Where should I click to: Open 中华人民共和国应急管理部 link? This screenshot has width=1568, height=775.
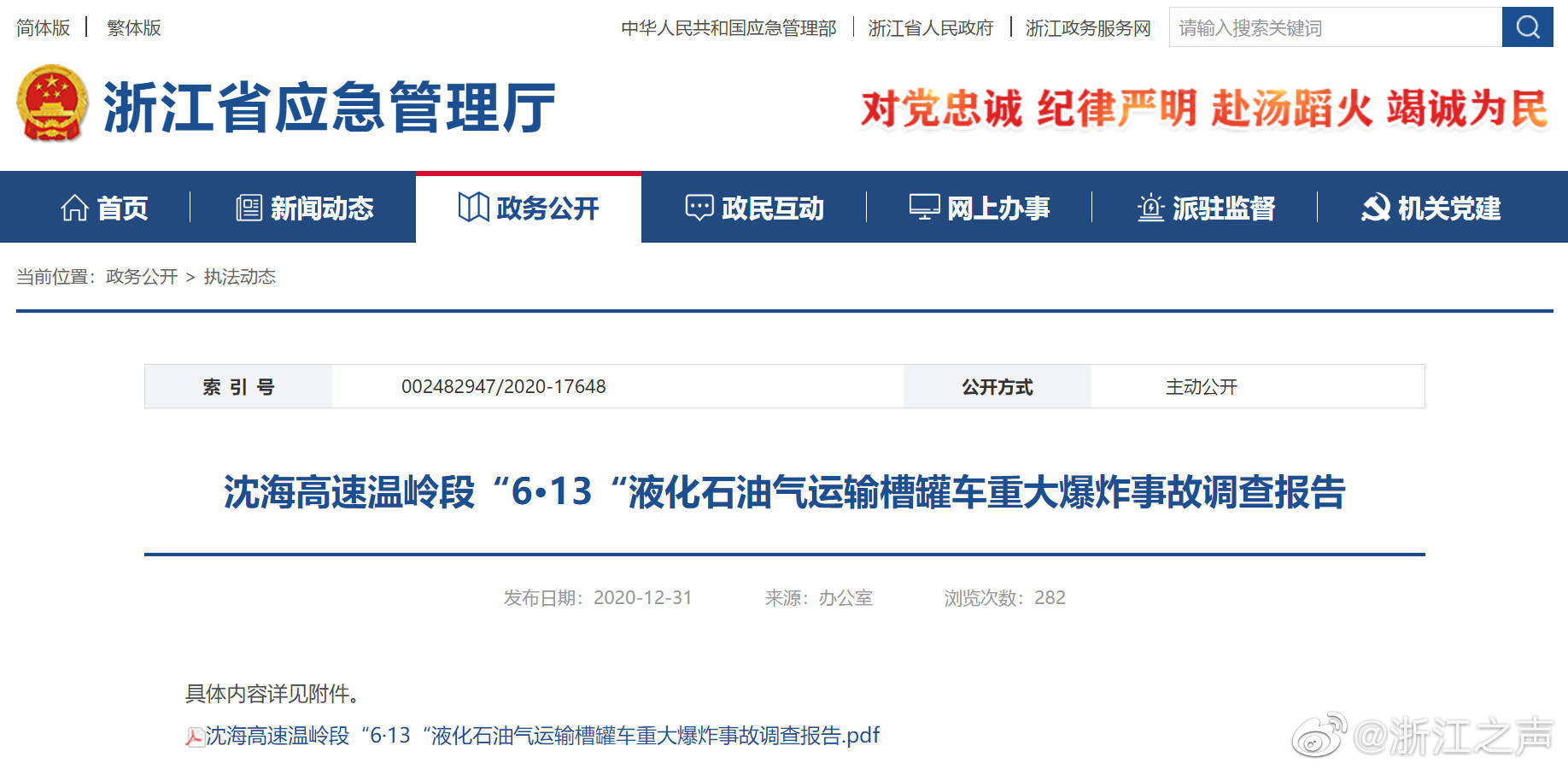click(x=728, y=28)
